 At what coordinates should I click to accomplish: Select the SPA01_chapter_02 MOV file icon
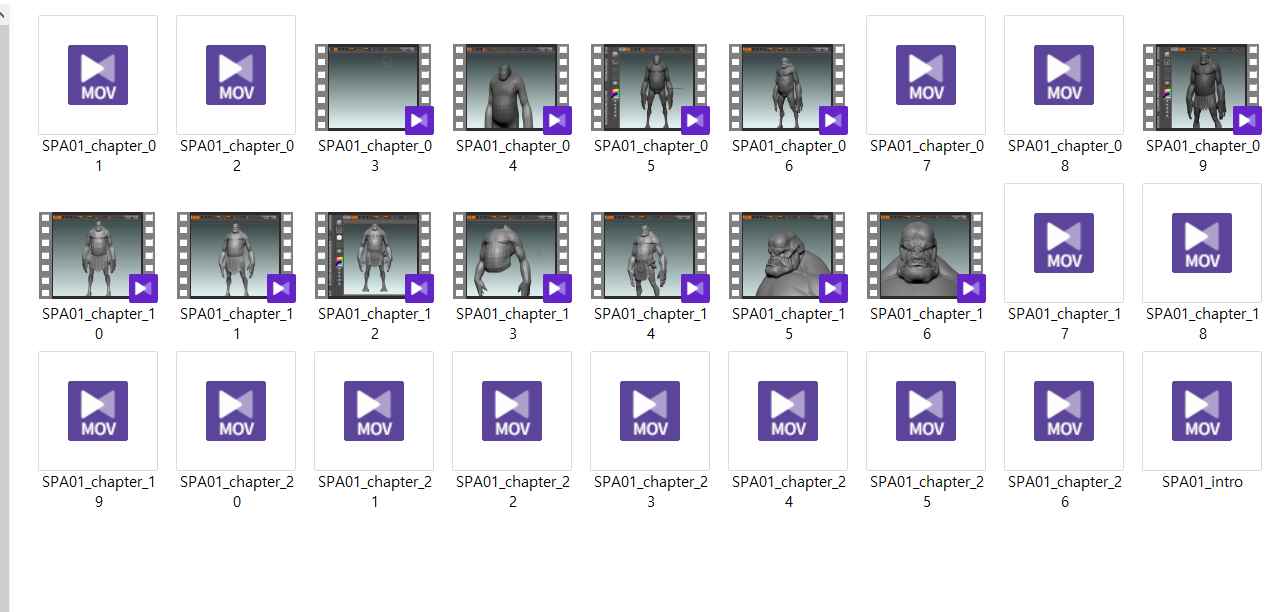click(236, 75)
